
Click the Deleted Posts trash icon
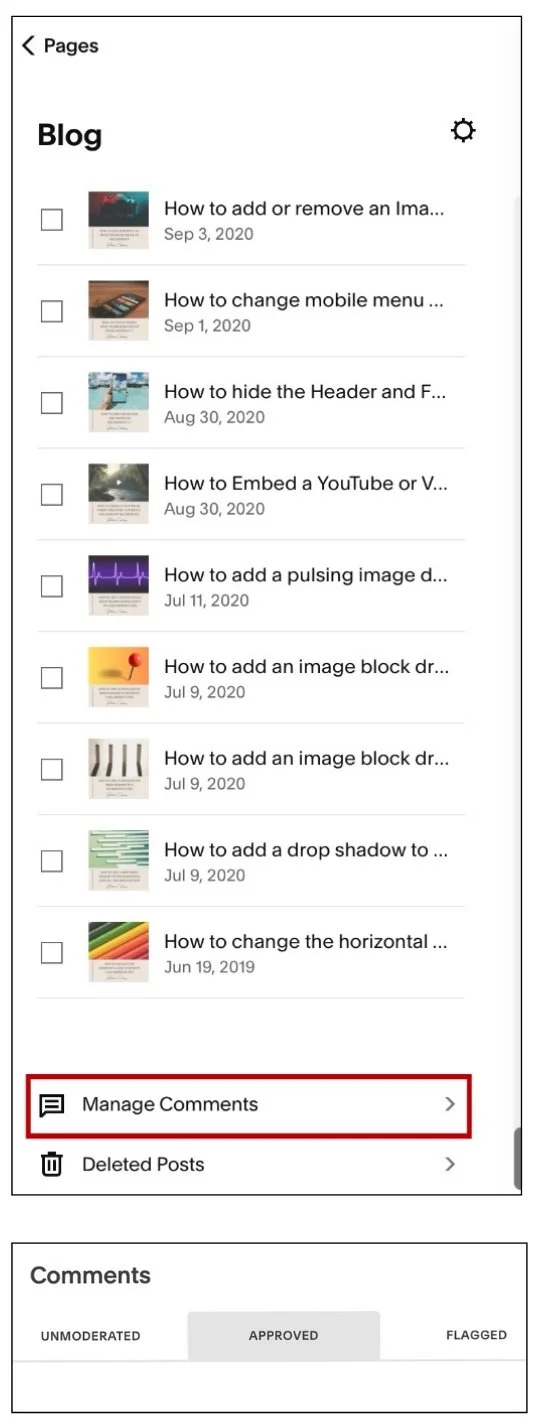coord(51,1164)
